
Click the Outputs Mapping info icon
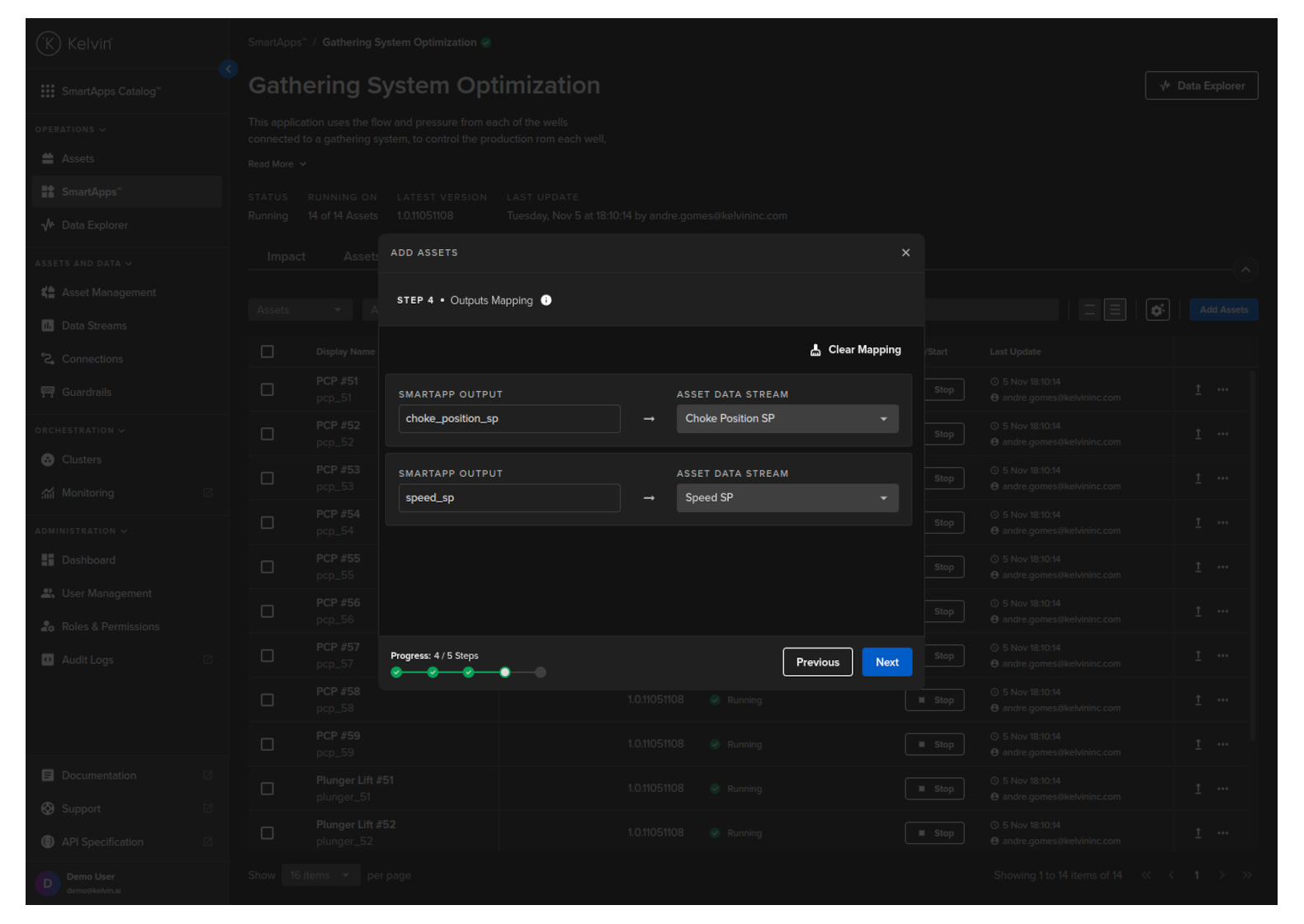coord(546,300)
